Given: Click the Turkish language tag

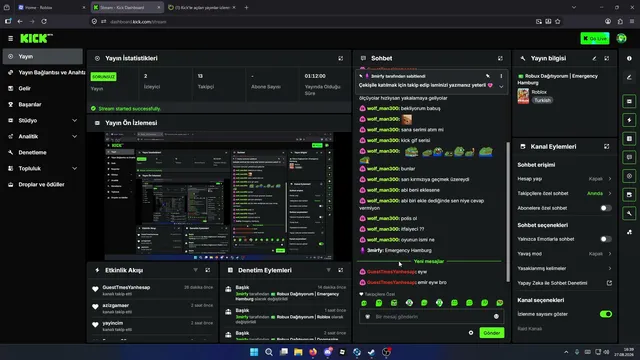Looking at the screenshot, I should pyautogui.click(x=542, y=100).
